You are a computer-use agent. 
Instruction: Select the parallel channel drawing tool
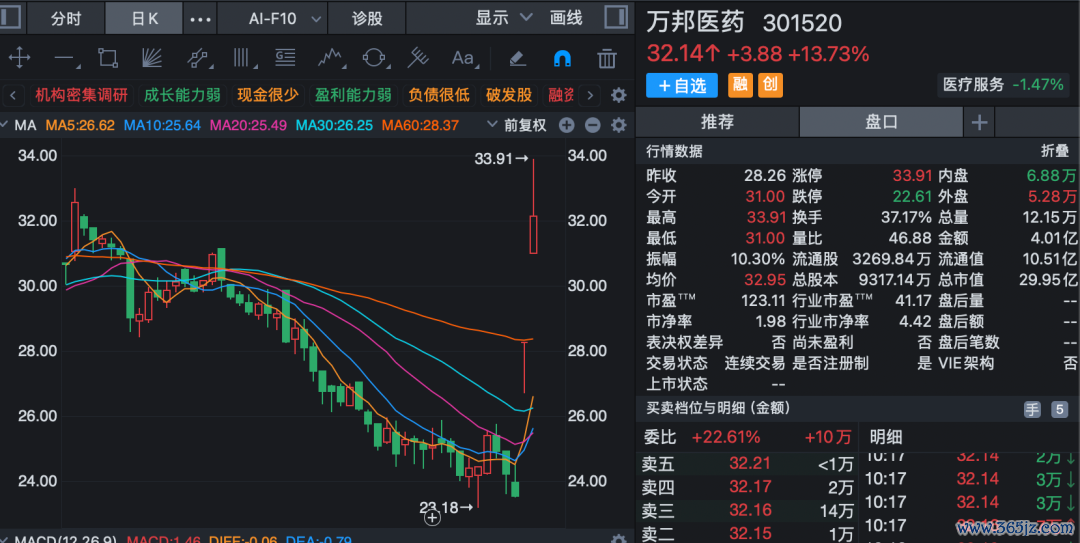[x=198, y=58]
